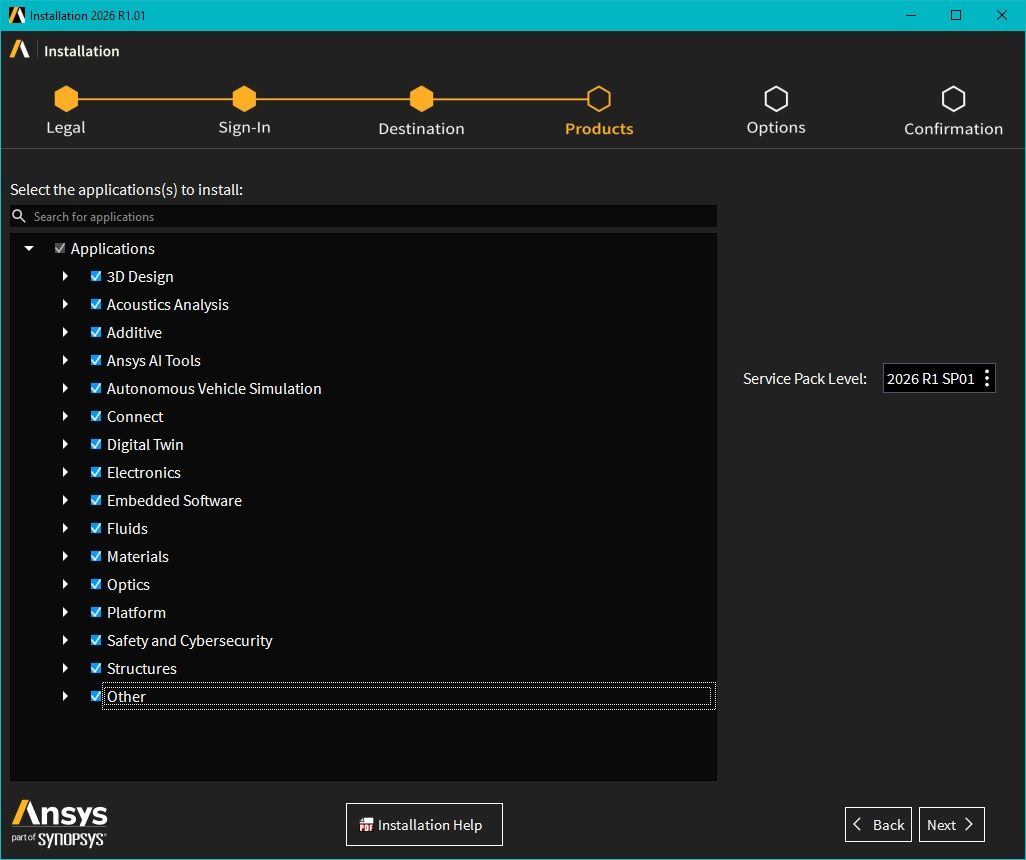Click the Ansys logo in header
Screen dimensions: 1026x860
(x=20, y=50)
